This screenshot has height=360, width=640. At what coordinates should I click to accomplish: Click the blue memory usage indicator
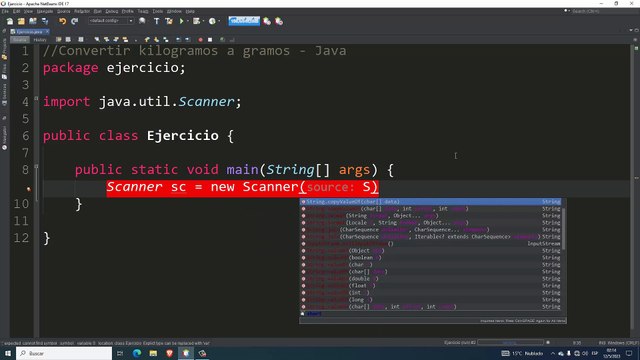pyautogui.click(x=244, y=20)
